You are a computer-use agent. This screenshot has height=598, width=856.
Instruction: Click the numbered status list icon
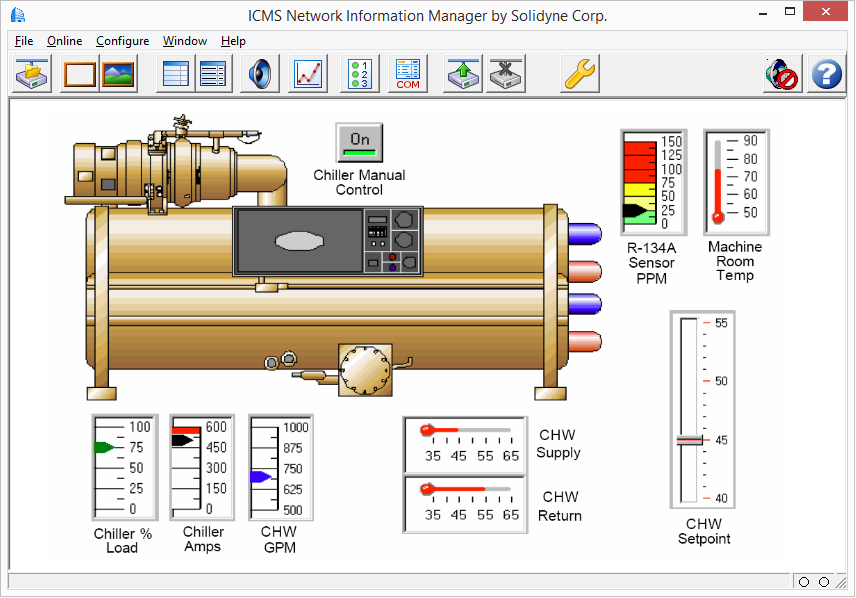[x=359, y=73]
